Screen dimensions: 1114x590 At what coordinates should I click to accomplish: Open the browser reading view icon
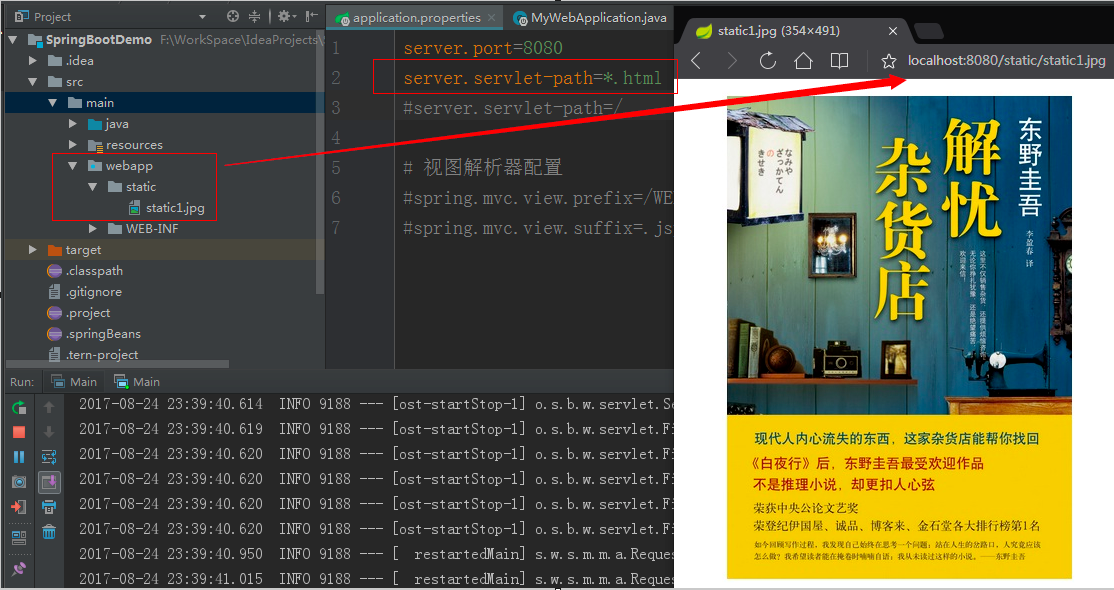coord(840,61)
